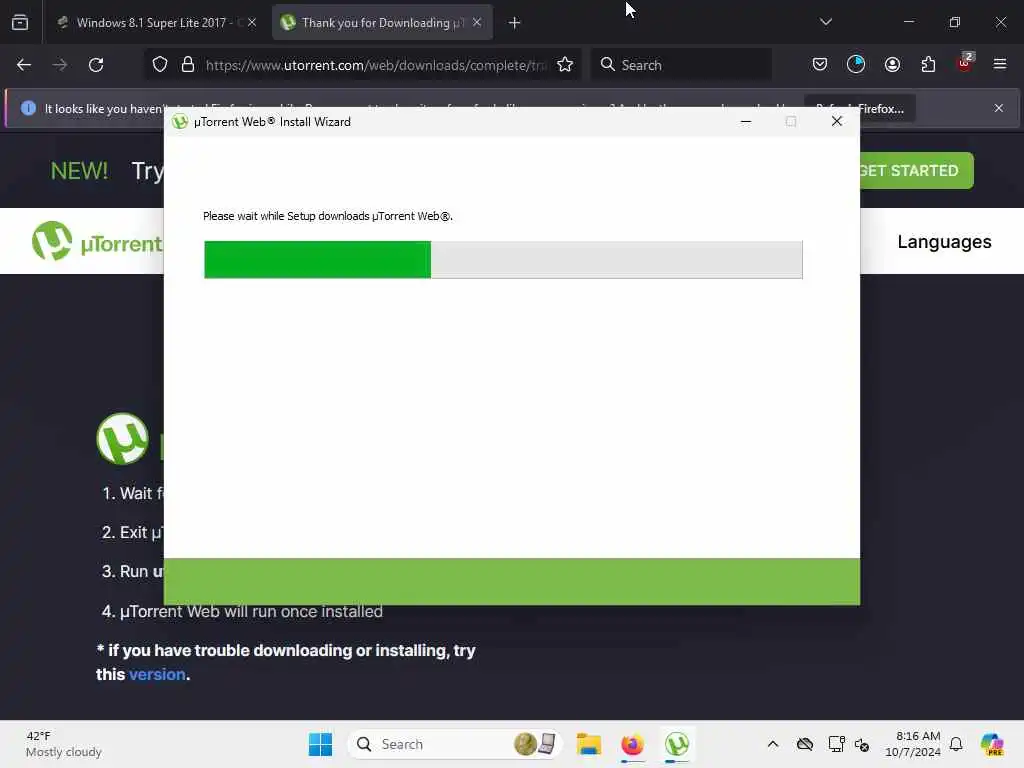This screenshot has height=768, width=1024.
Task: Click the version link
Action: 157,675
